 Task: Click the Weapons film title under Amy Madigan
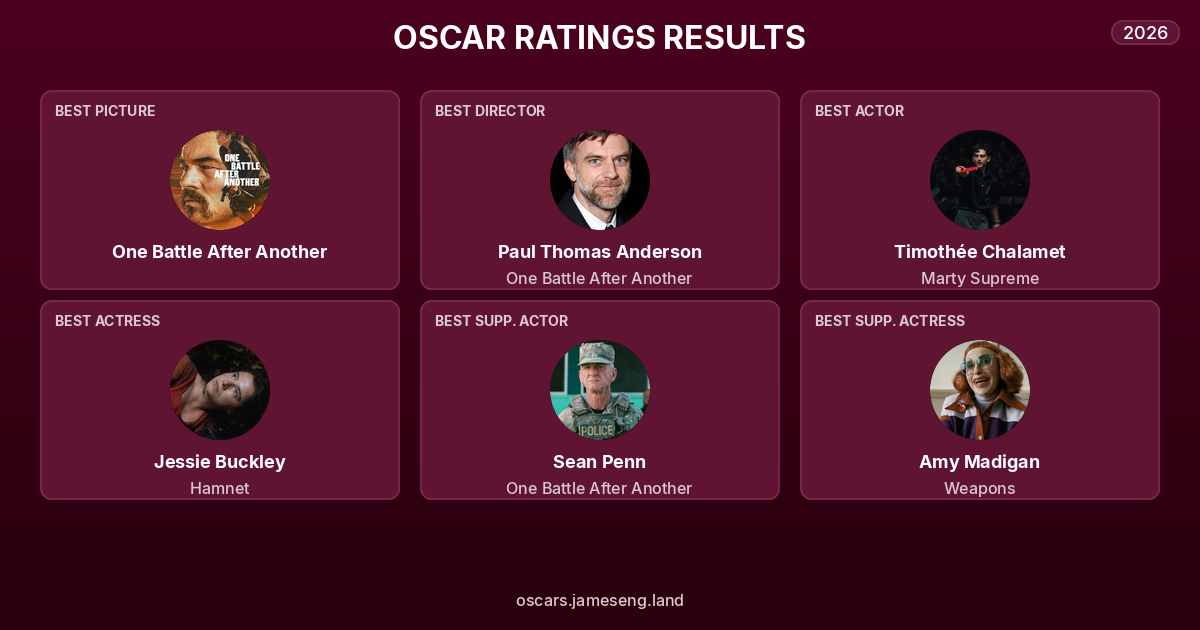pos(980,488)
